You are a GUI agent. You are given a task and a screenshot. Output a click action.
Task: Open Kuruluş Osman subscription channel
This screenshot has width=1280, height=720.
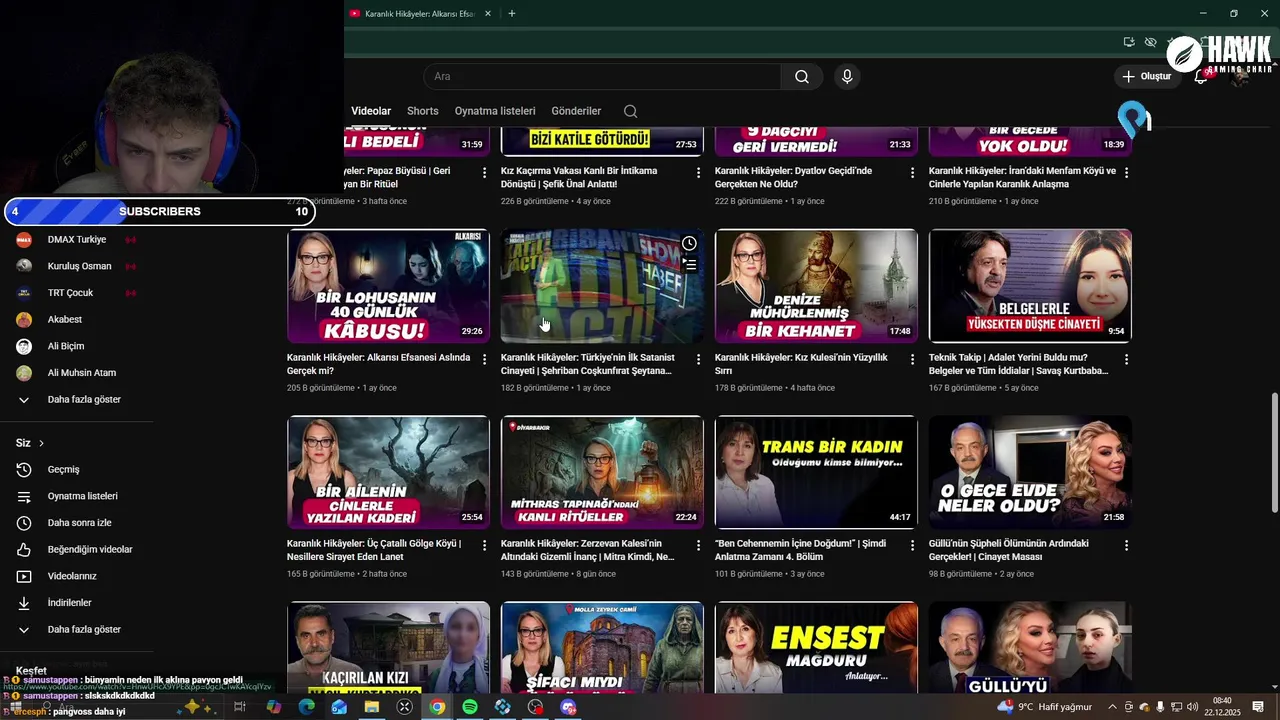click(79, 266)
